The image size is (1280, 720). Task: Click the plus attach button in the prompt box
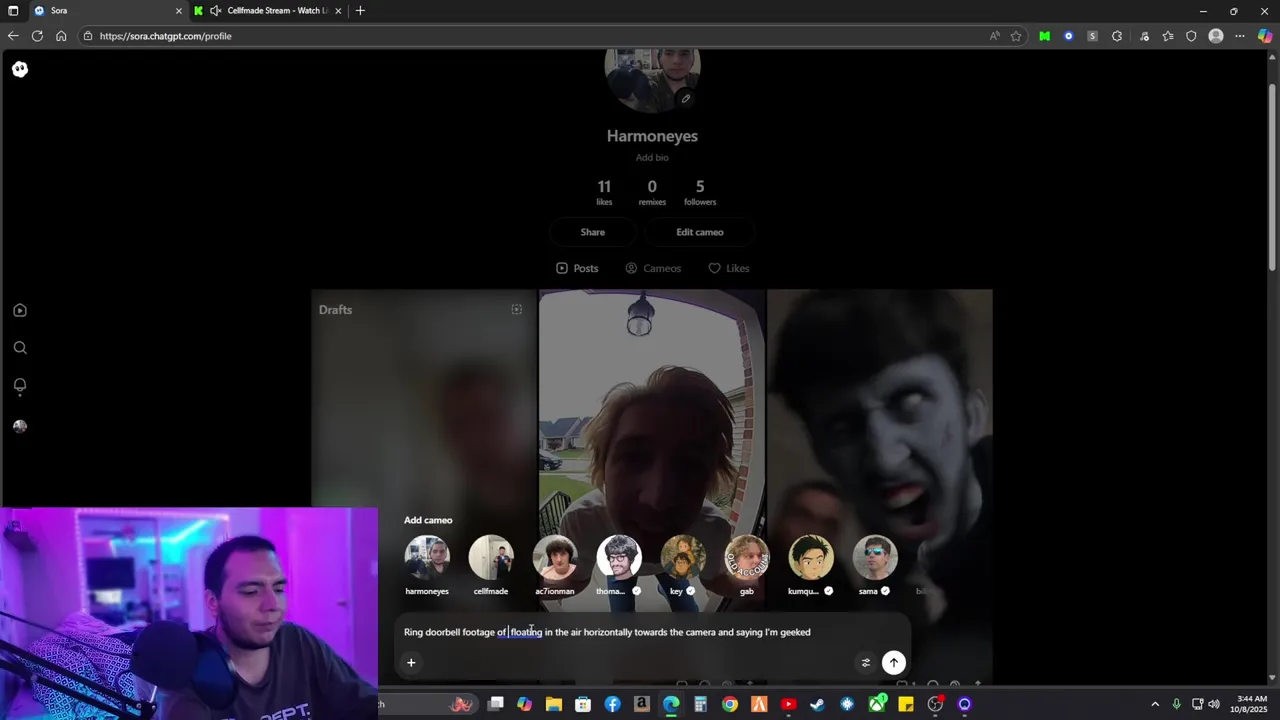[411, 662]
